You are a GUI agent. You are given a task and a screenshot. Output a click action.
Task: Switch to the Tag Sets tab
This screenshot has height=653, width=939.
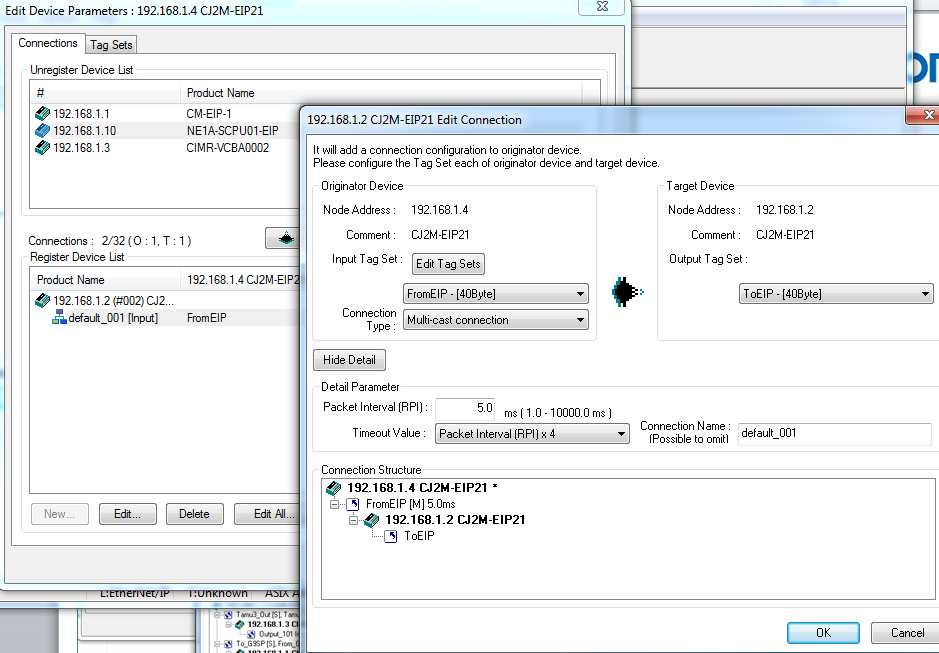point(111,45)
